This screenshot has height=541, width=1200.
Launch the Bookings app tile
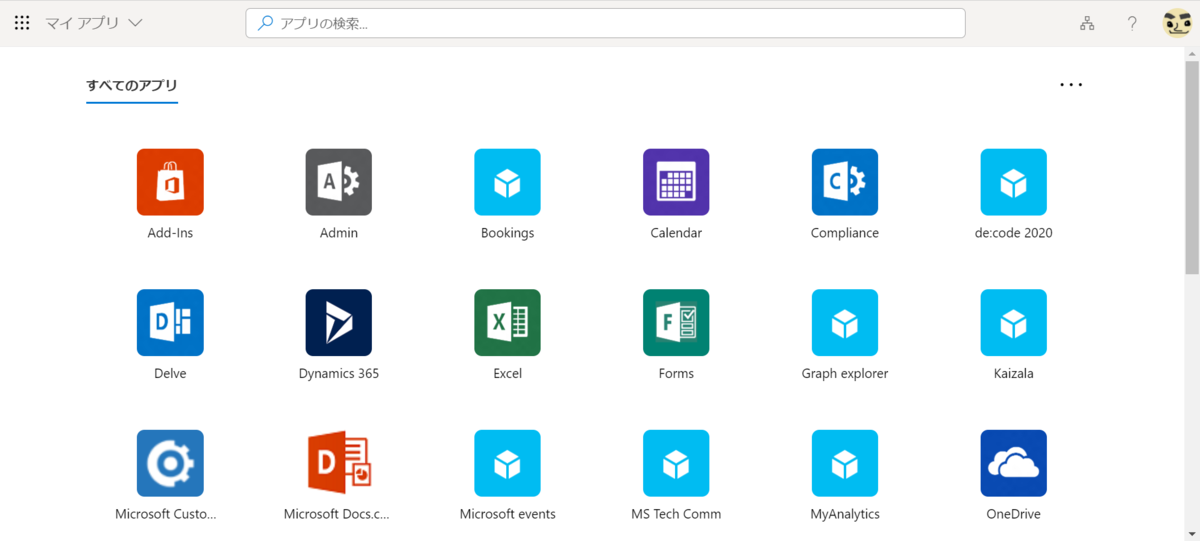[508, 182]
